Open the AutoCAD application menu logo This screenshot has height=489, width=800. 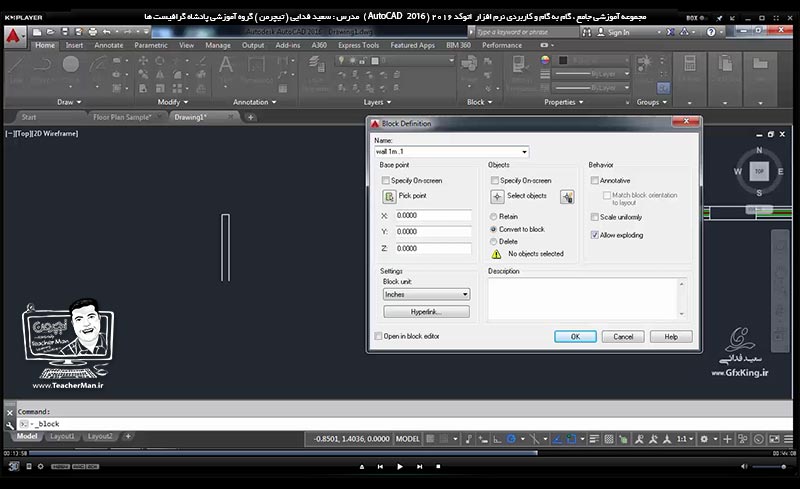(x=14, y=36)
